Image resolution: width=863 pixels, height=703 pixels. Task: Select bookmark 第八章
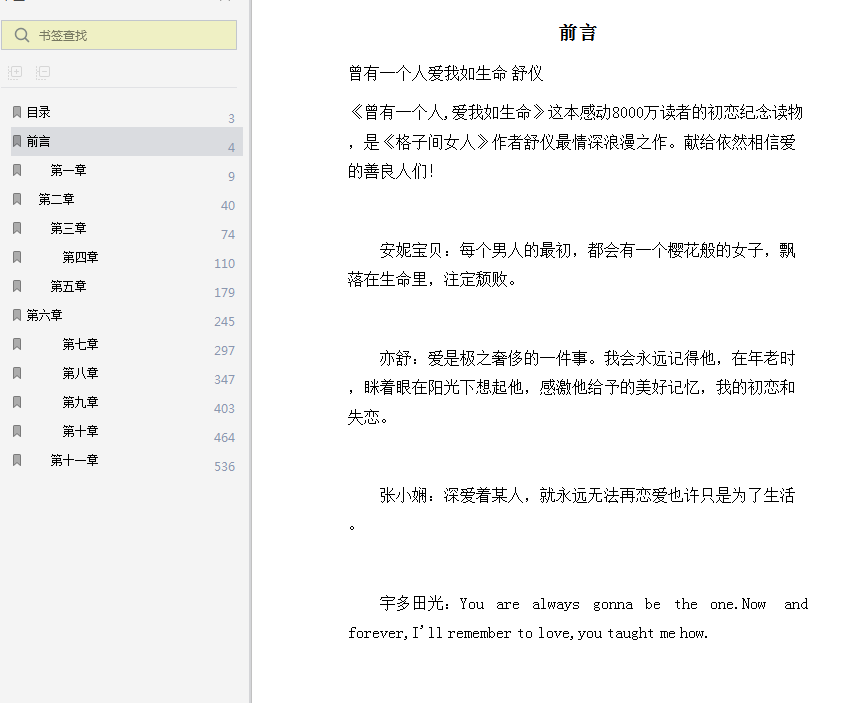point(80,373)
